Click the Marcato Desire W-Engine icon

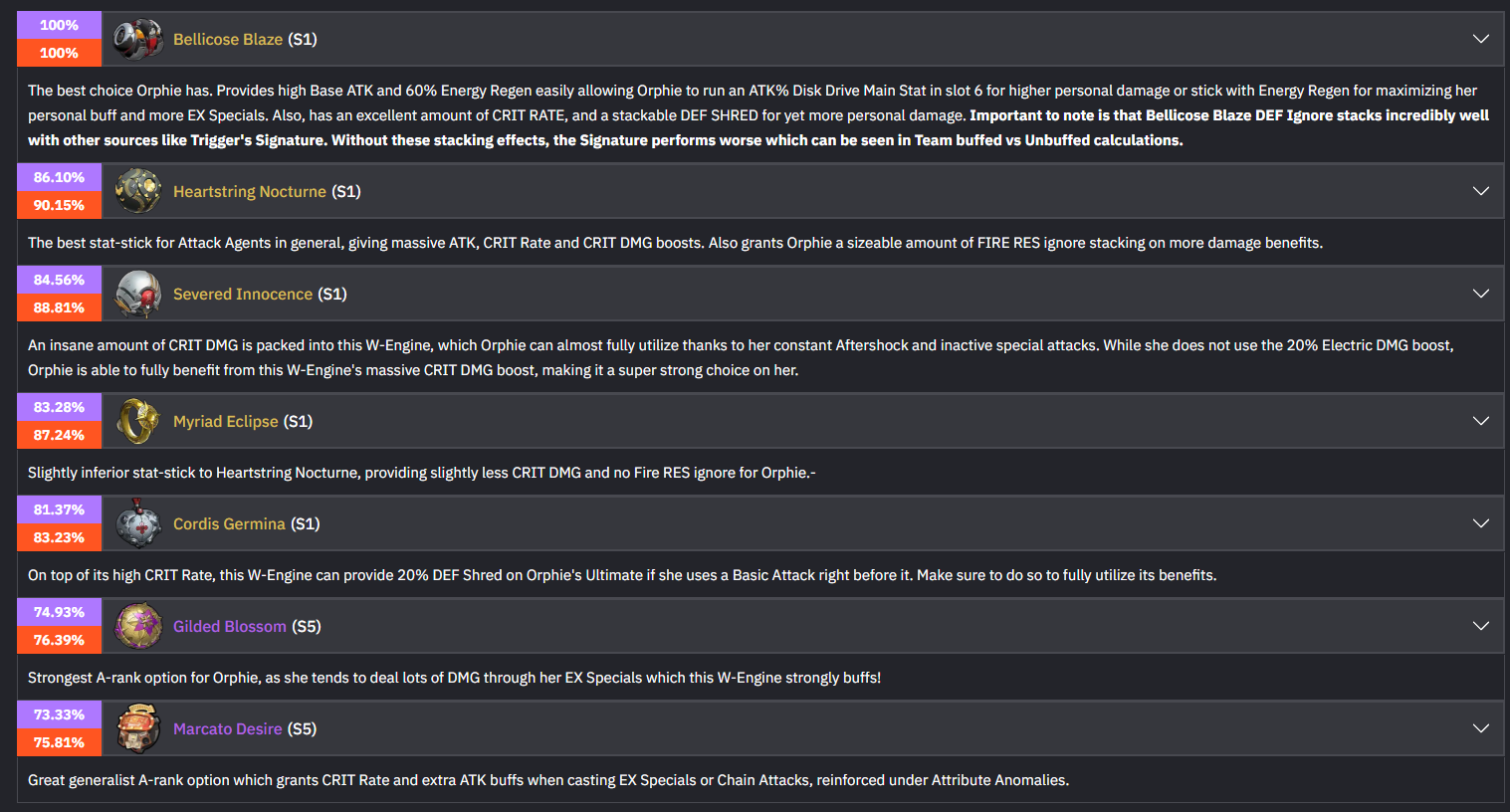tap(137, 728)
